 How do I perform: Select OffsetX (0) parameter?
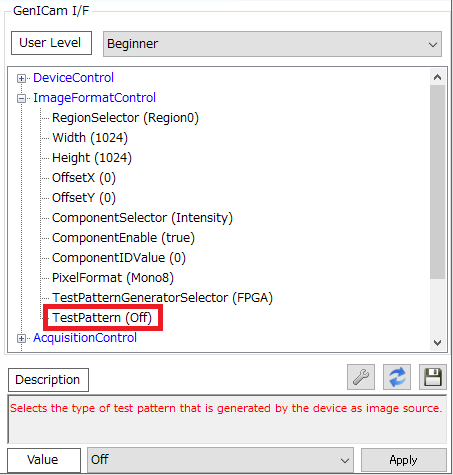point(84,178)
